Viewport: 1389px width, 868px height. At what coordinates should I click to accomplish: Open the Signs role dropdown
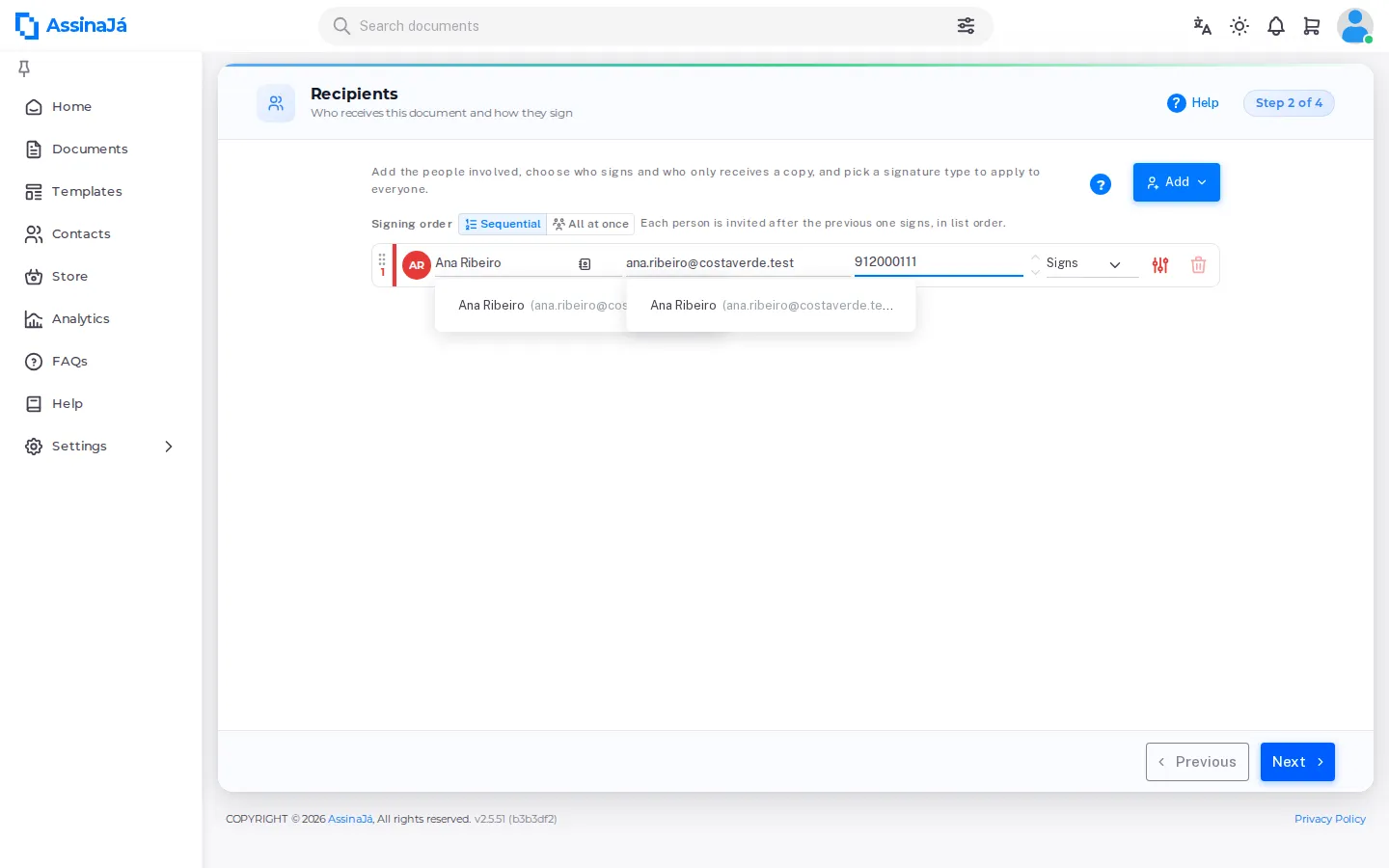tap(1092, 264)
